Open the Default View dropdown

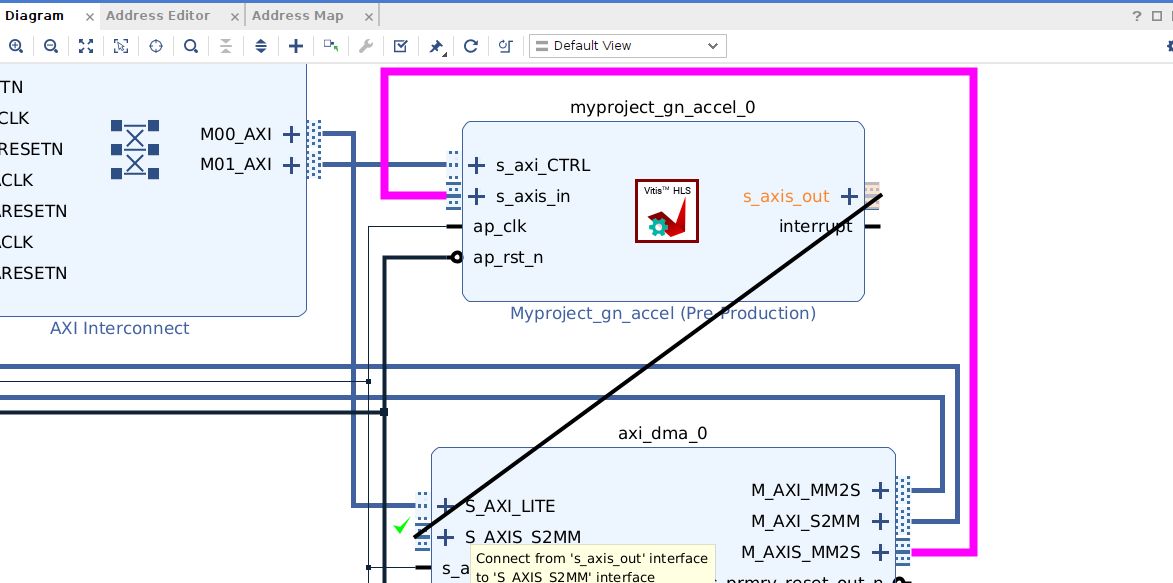pos(628,46)
